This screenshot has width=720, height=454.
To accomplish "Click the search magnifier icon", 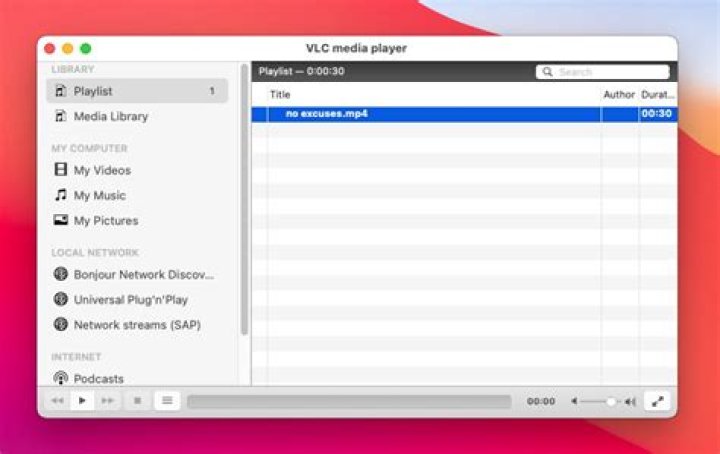I will [547, 72].
